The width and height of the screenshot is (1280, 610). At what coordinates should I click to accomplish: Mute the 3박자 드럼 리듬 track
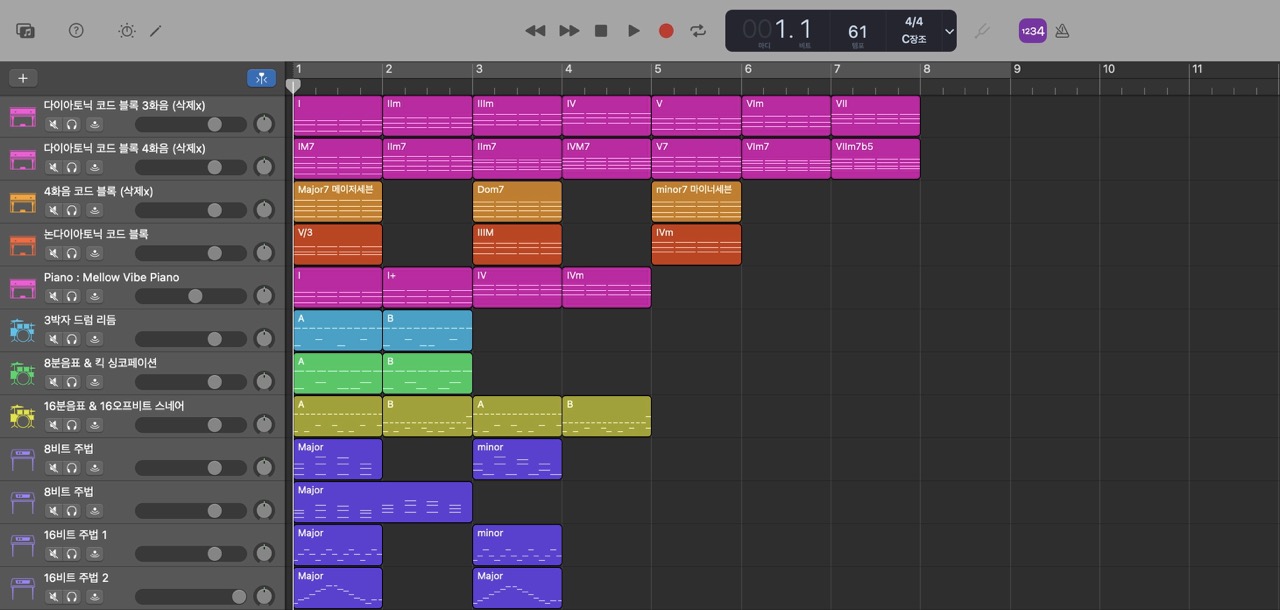tap(53, 339)
